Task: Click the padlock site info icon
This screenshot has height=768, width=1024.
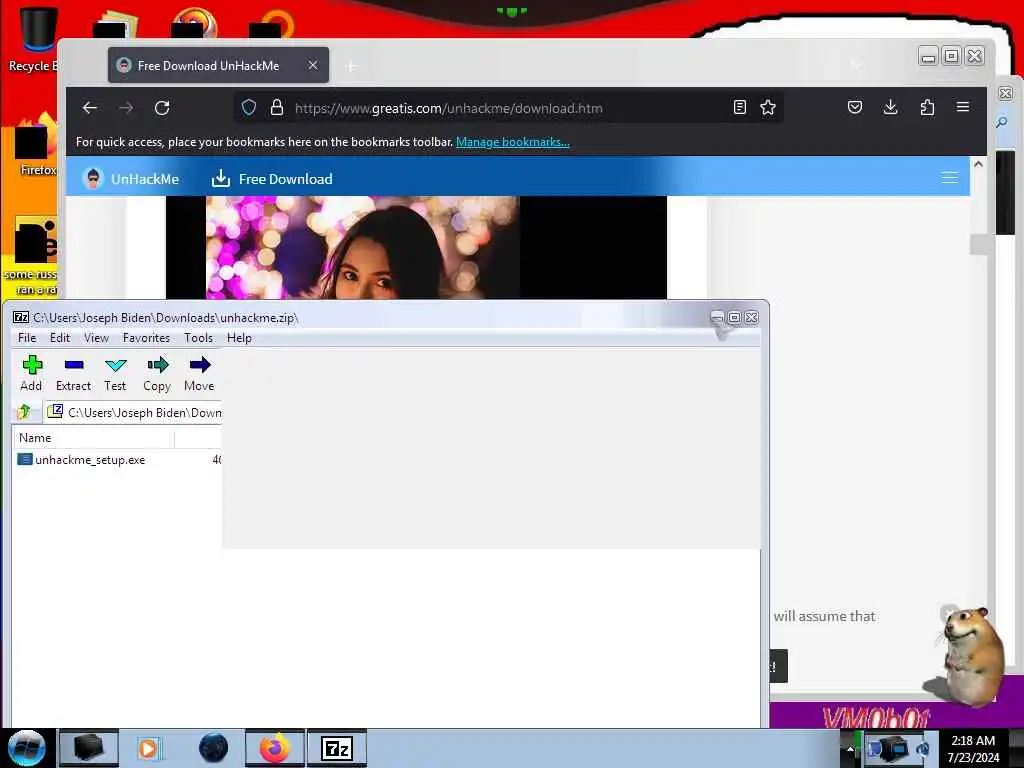Action: (x=277, y=108)
